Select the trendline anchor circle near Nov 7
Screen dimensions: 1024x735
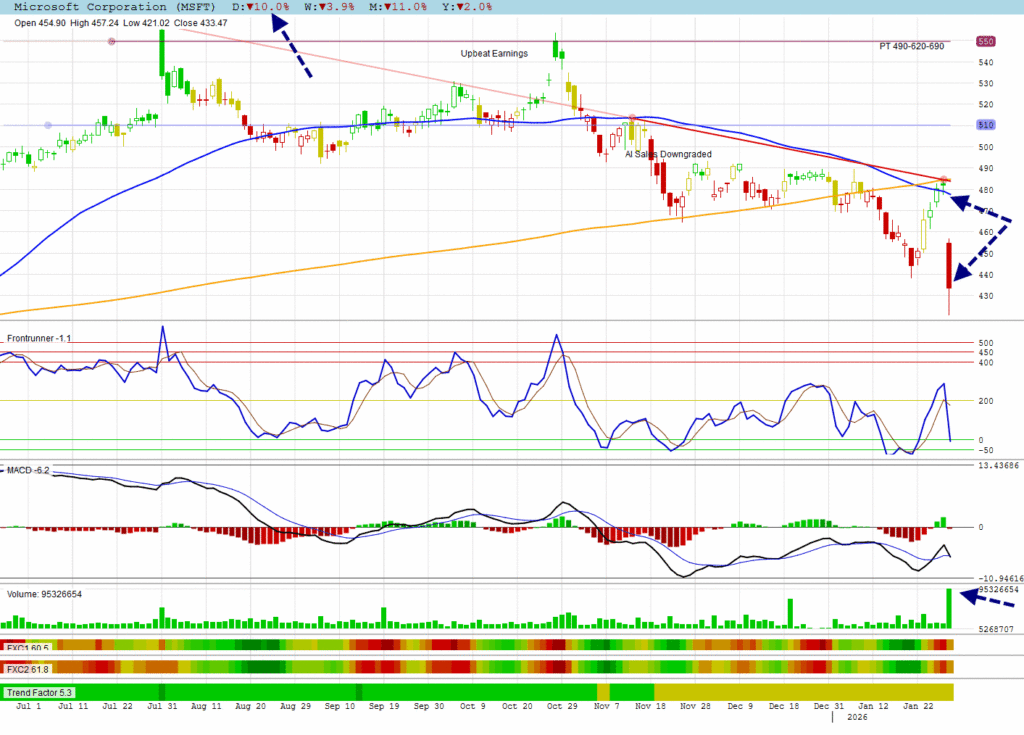pos(632,118)
